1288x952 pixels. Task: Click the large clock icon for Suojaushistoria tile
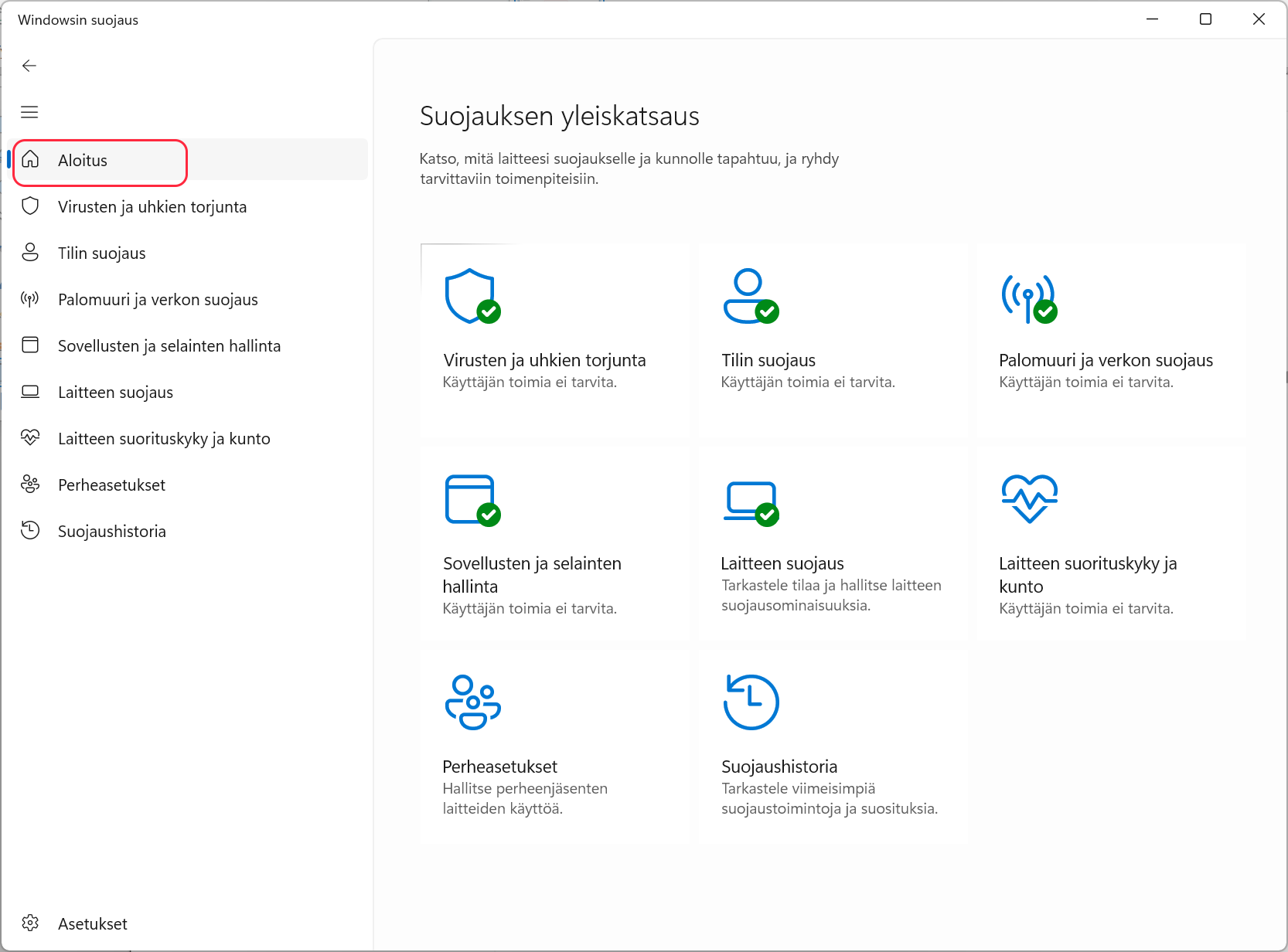(x=751, y=702)
